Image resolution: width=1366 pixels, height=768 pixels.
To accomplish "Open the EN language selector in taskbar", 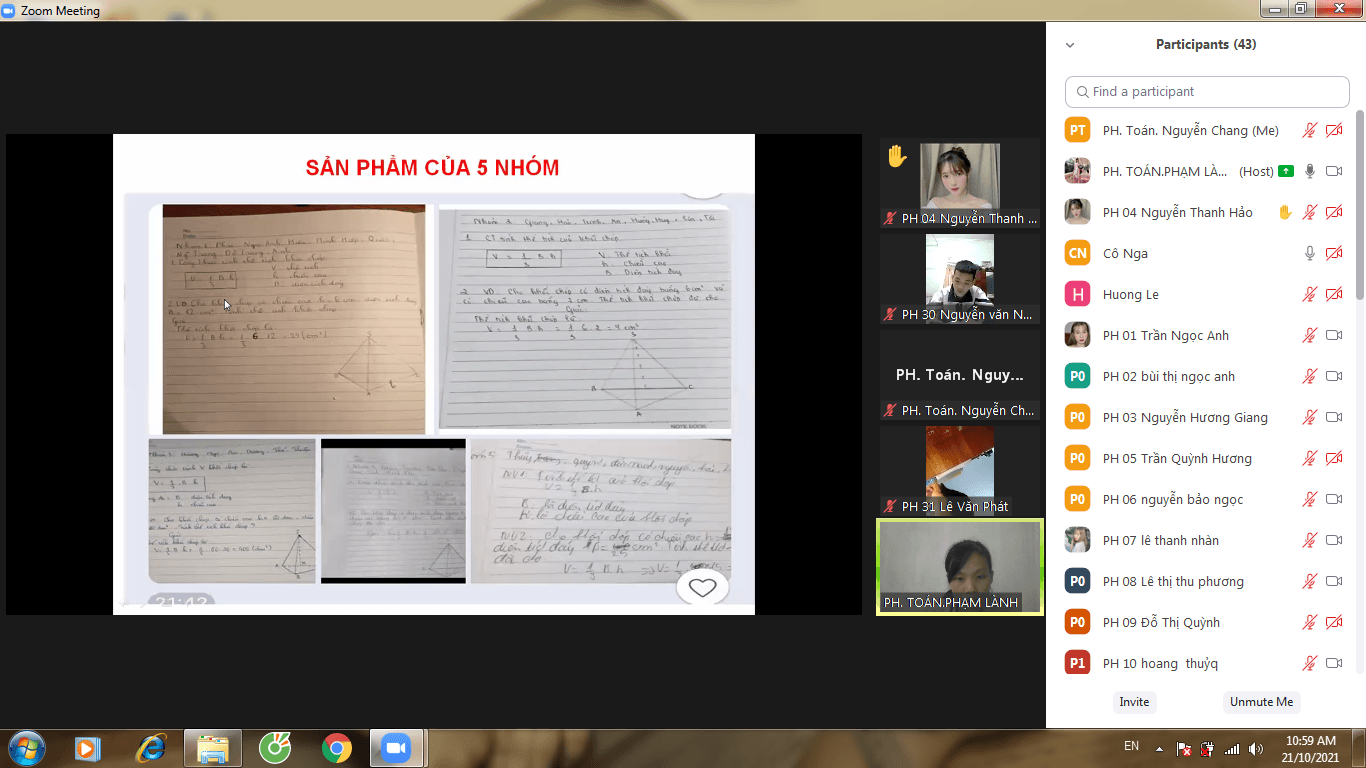I will click(x=1131, y=746).
